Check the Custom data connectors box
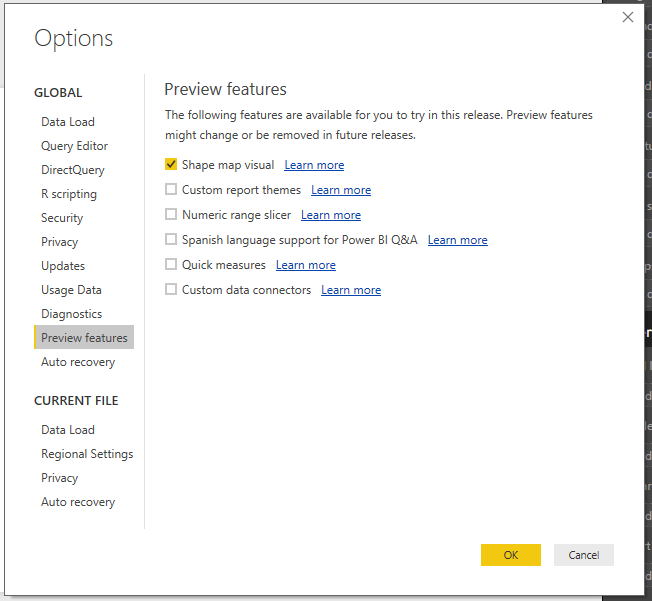The width and height of the screenshot is (652, 601). click(171, 289)
